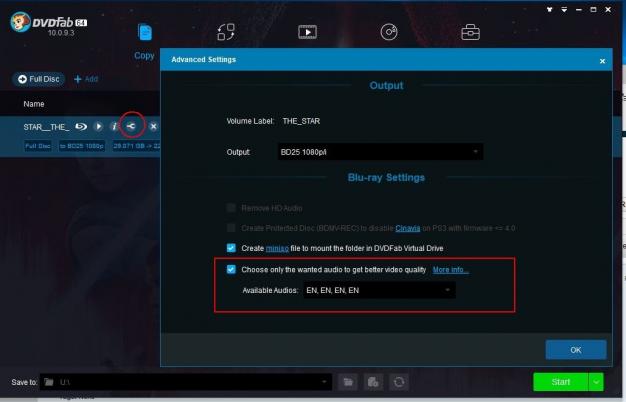
Task: Click the green Start button
Action: click(x=561, y=382)
